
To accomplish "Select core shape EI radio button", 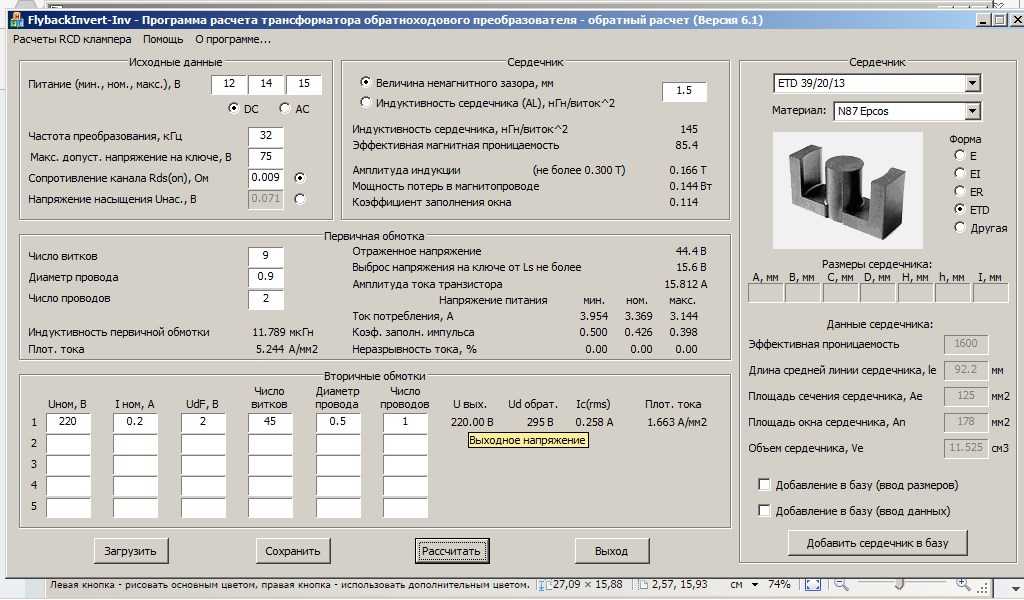I will pos(959,173).
